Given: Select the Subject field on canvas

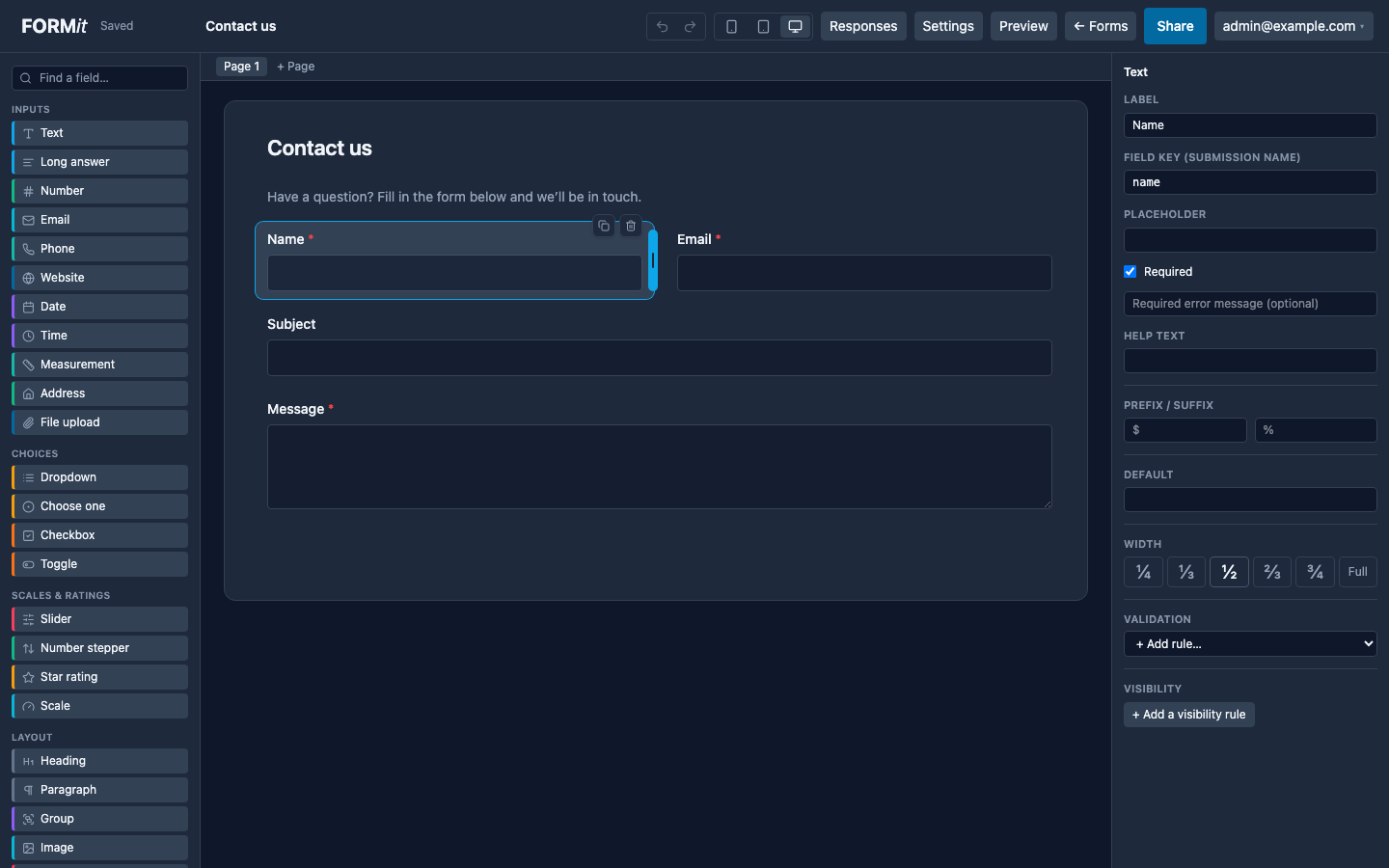Looking at the screenshot, I should (x=660, y=358).
